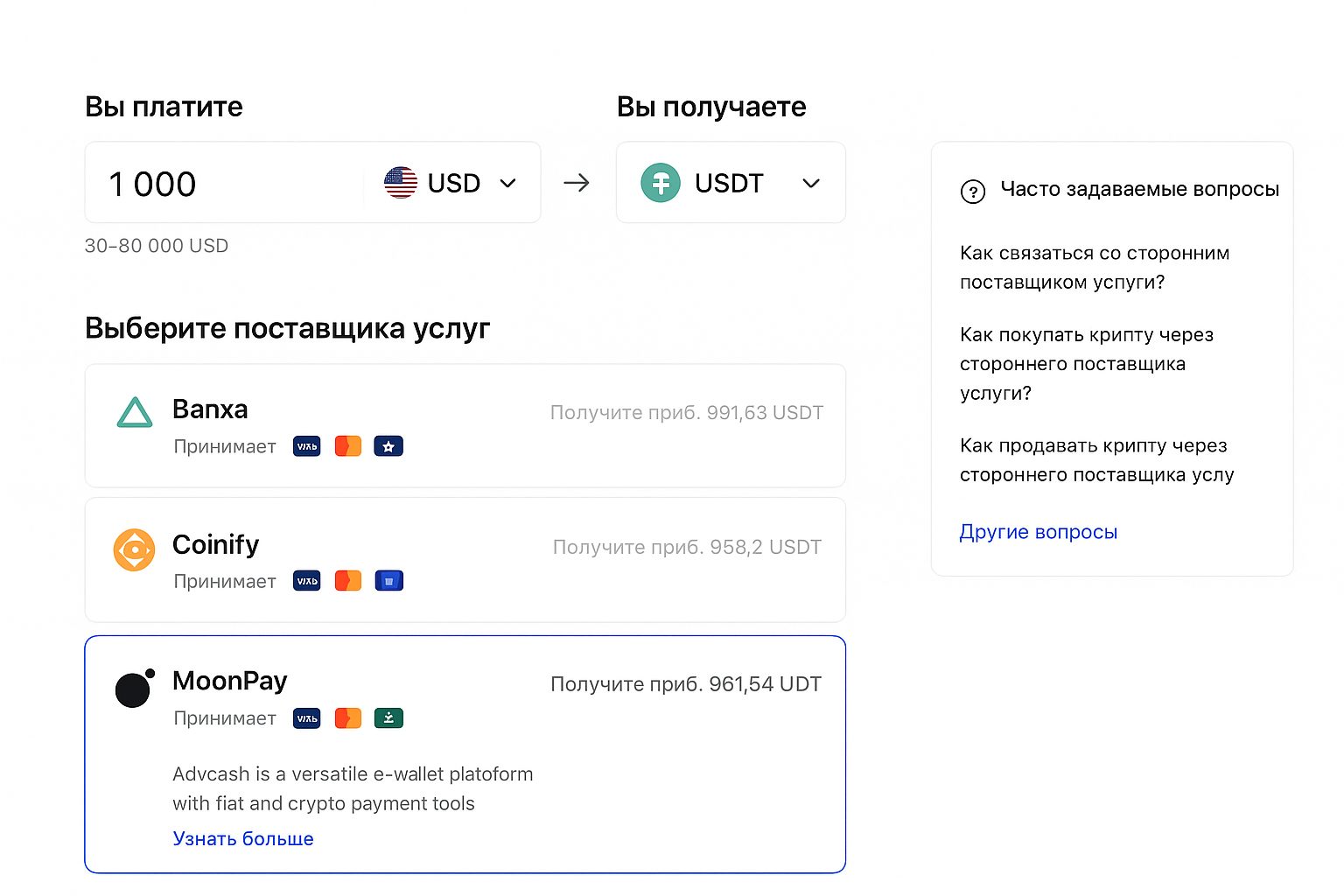The height and width of the screenshot is (896, 1344).
Task: Click the Coinify orange logo icon
Action: [134, 549]
